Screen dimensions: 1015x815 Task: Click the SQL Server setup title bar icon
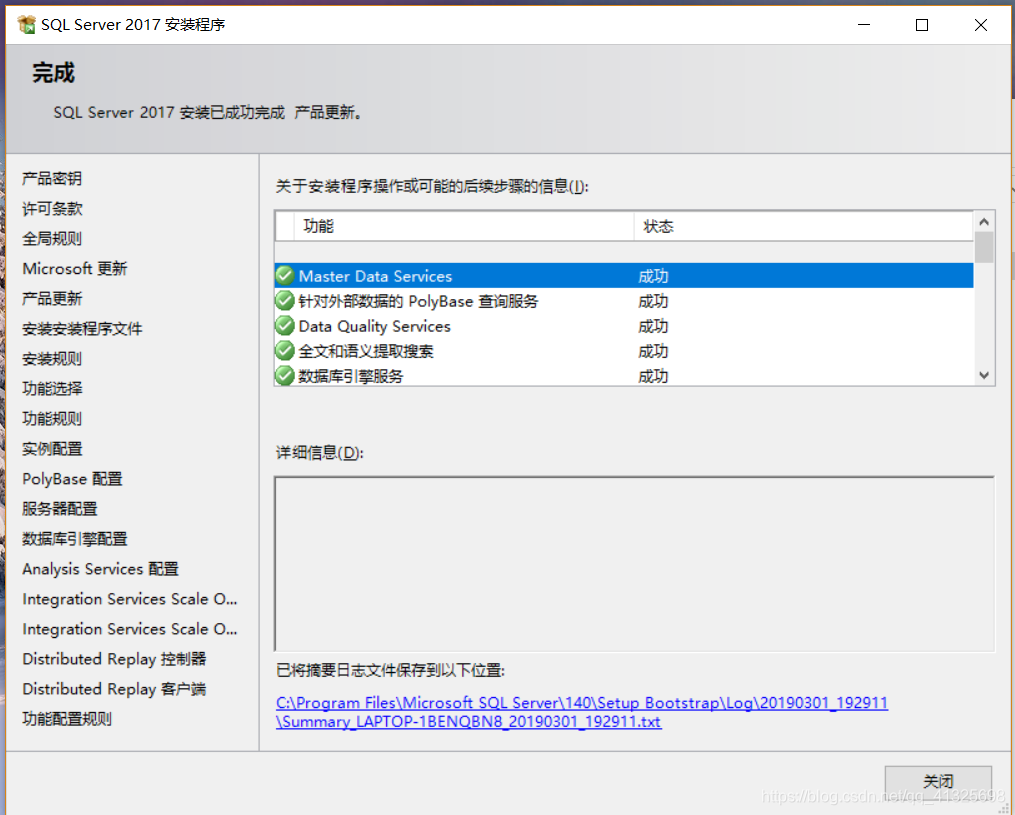coord(27,25)
